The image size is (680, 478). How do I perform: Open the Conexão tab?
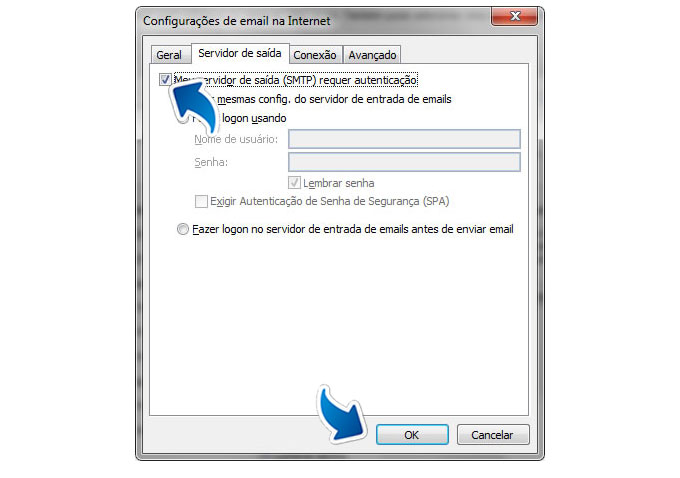click(315, 55)
